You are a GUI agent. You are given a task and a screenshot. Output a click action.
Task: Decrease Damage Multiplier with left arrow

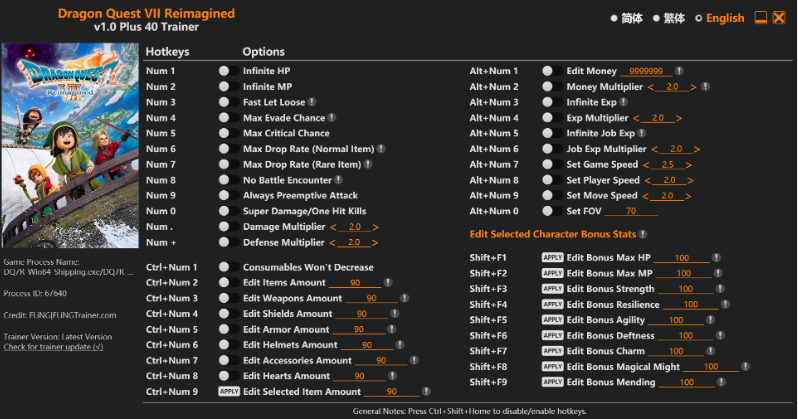pos(333,227)
